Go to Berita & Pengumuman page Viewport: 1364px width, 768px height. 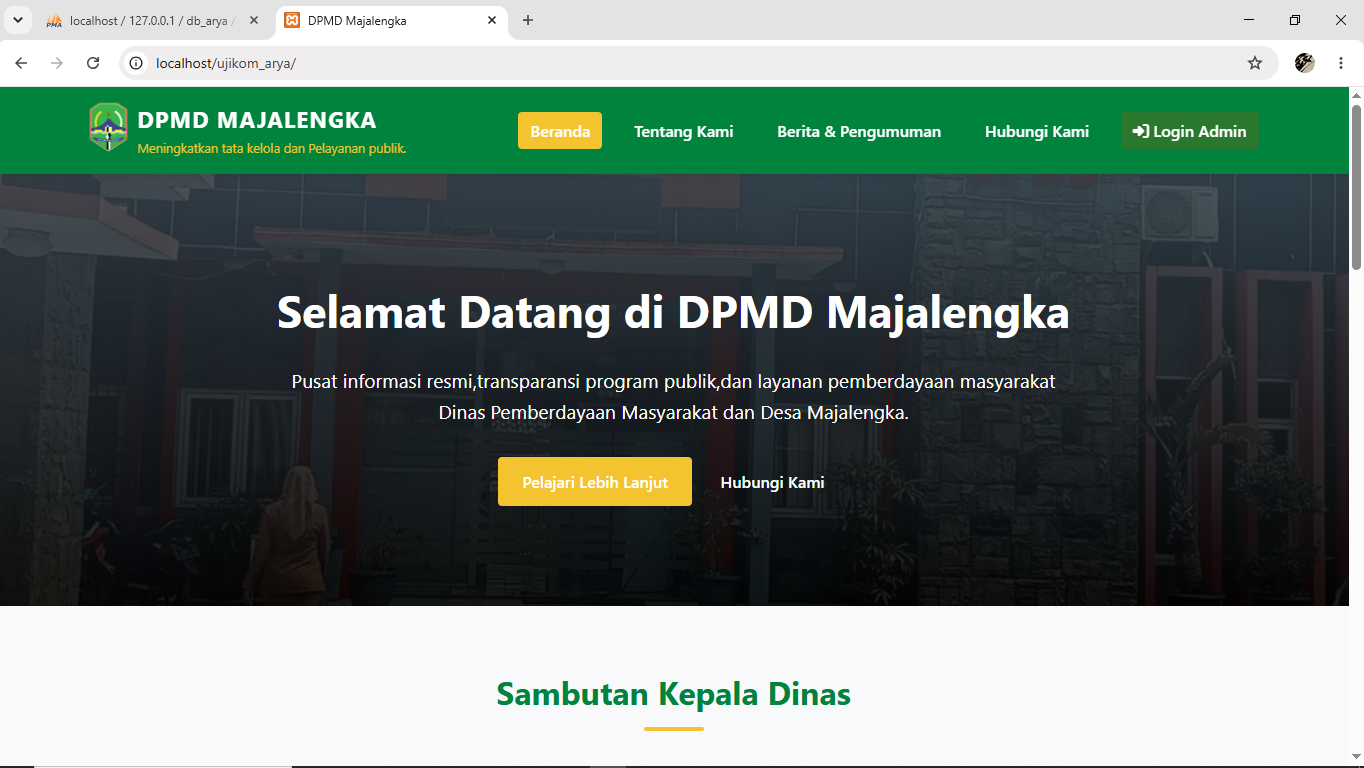(x=859, y=131)
